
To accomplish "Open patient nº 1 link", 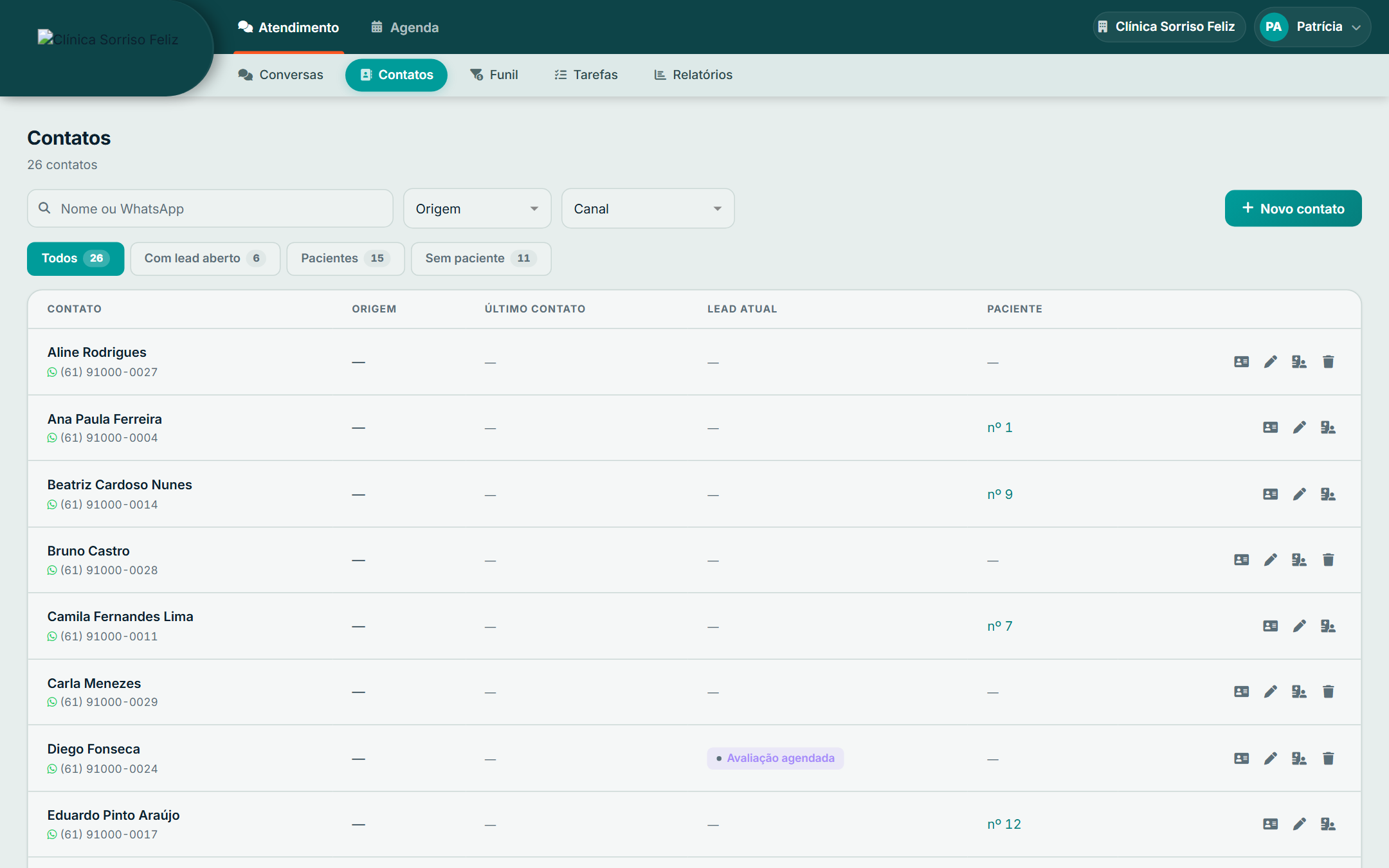I will [1000, 428].
